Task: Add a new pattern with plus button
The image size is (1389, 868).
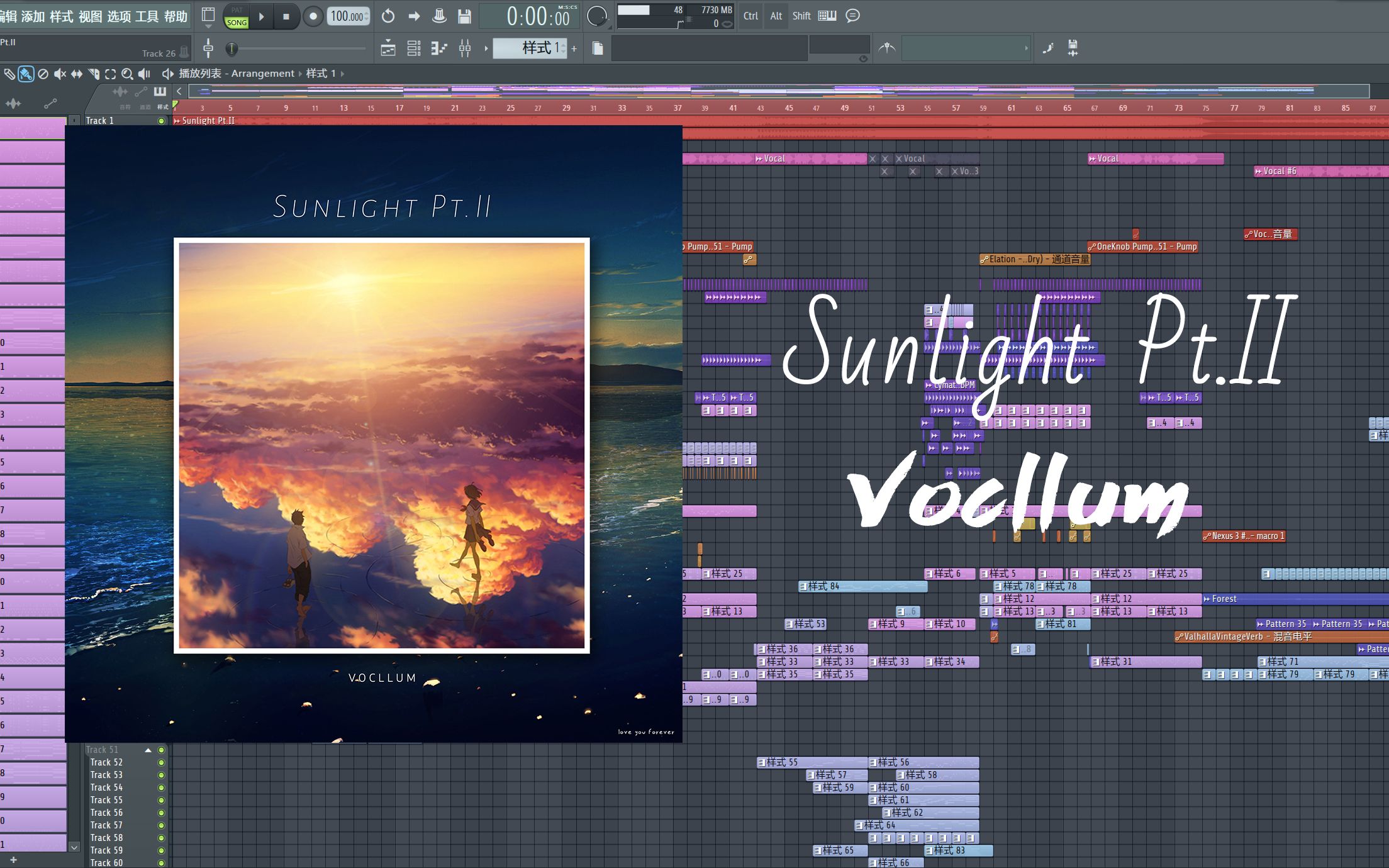Action: coord(574,48)
